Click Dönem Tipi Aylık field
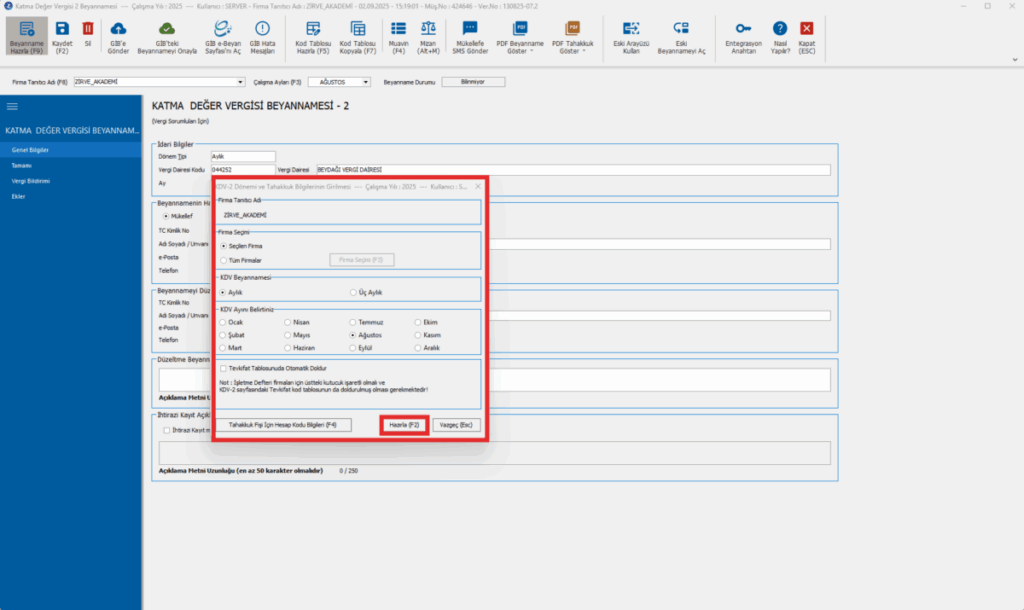The height and width of the screenshot is (610, 1024). coord(243,157)
